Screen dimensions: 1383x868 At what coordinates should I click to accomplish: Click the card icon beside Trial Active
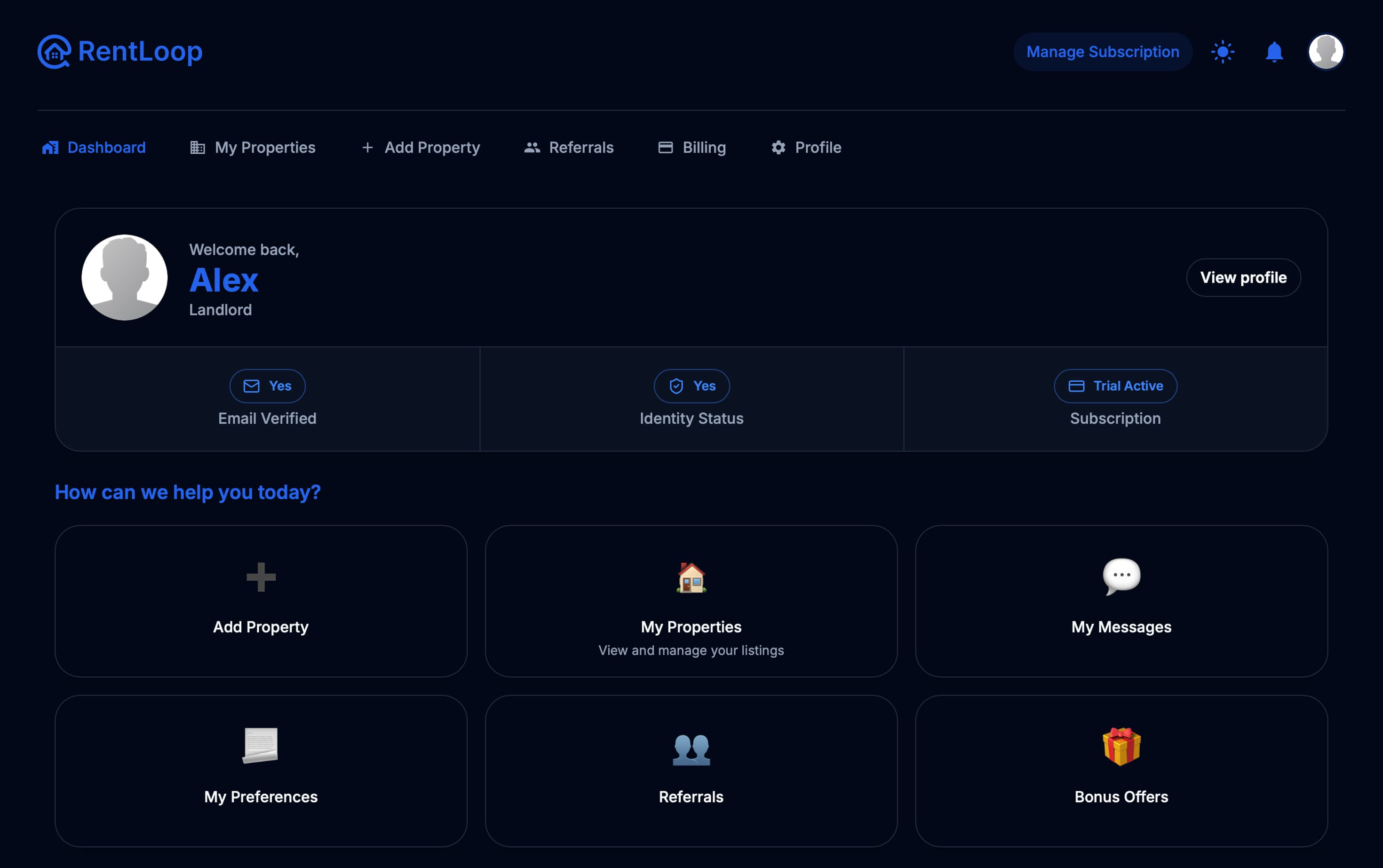[x=1076, y=386]
